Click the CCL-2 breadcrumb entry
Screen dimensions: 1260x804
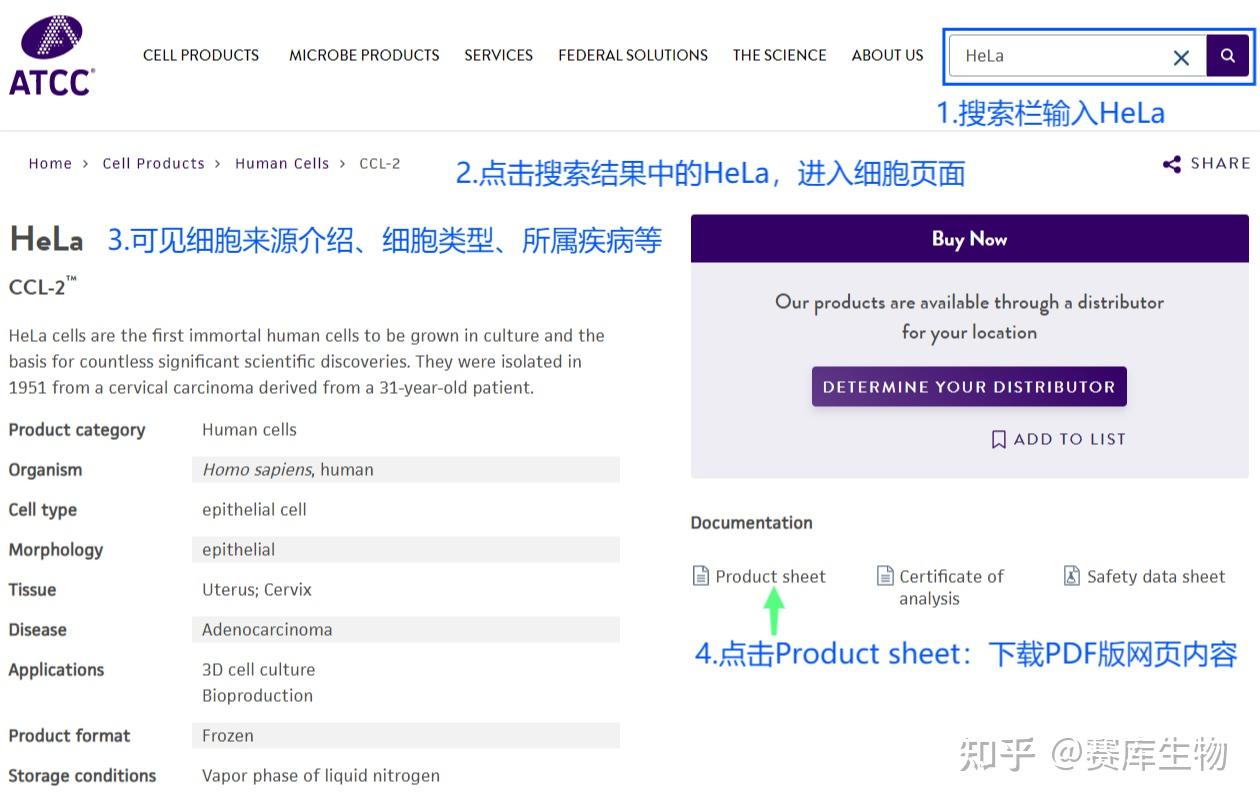pos(380,163)
